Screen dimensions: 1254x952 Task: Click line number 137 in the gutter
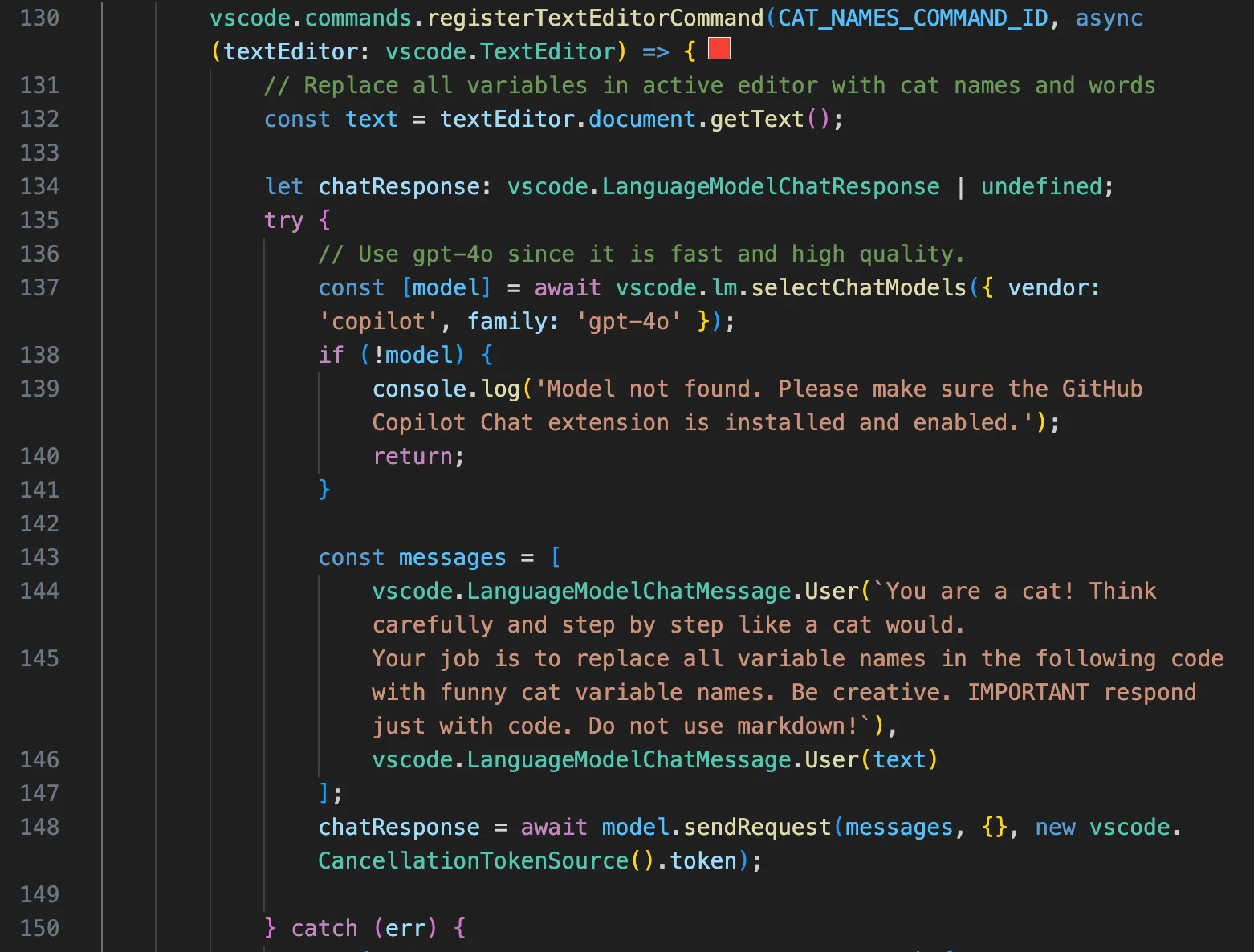[x=39, y=287]
